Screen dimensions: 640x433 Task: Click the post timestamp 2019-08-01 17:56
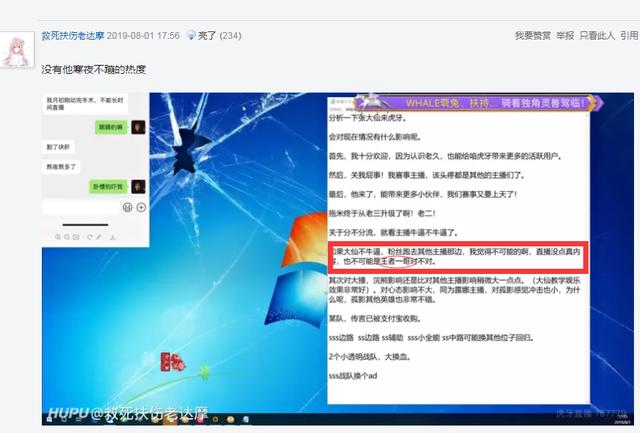[143, 36]
